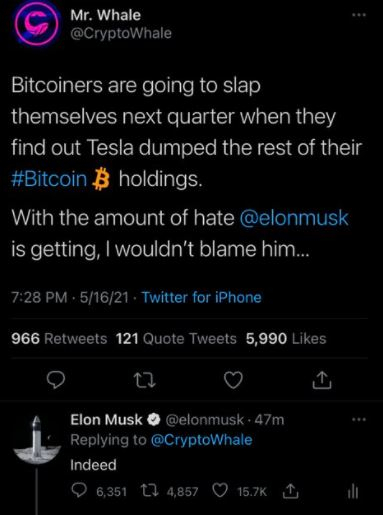Screen dimensions: 383x515
Task: View the 966 Retweets list
Action: tap(59, 339)
